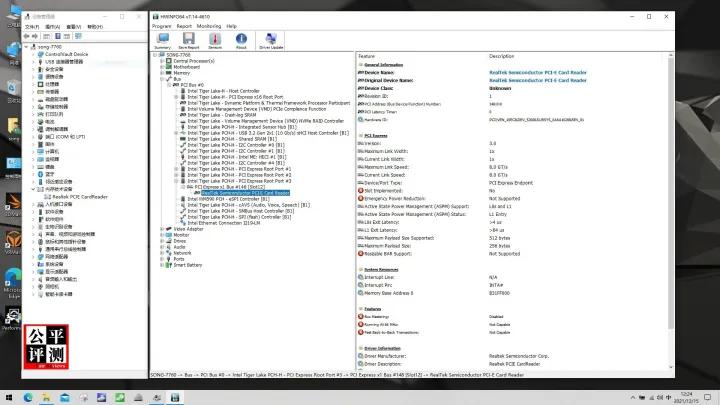
Task: Open the Sensors toolbar icon
Action: [x=214, y=41]
